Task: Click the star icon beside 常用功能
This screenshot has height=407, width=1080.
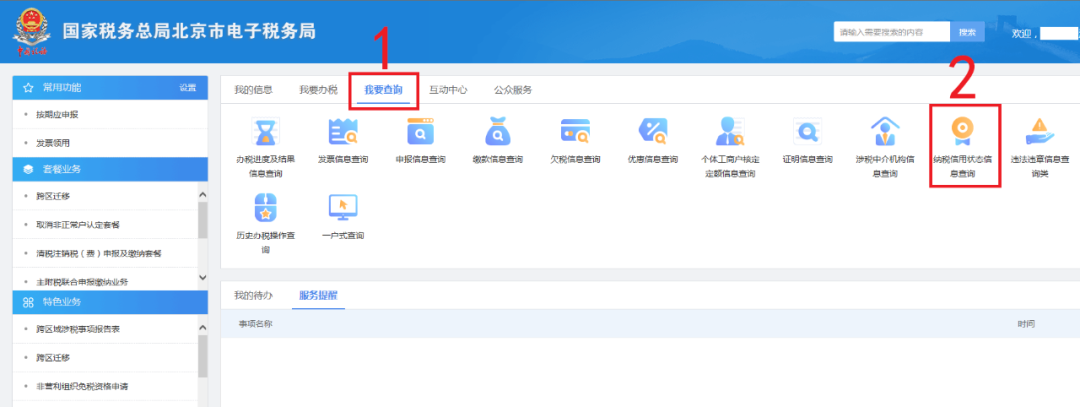Action: (28, 87)
